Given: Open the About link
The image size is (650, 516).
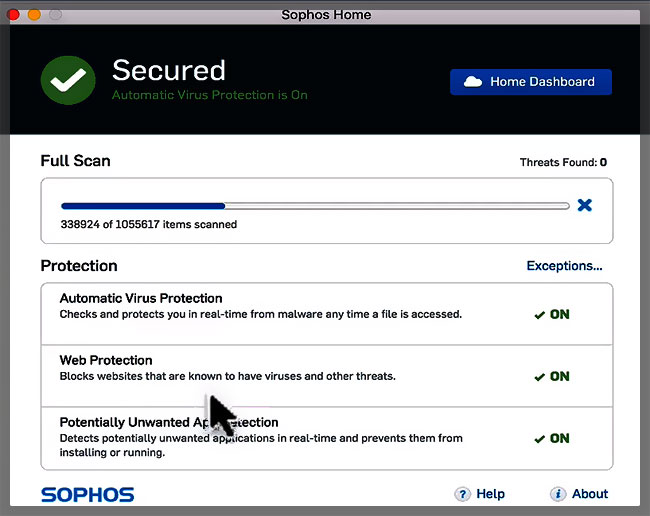Looking at the screenshot, I should pos(590,494).
